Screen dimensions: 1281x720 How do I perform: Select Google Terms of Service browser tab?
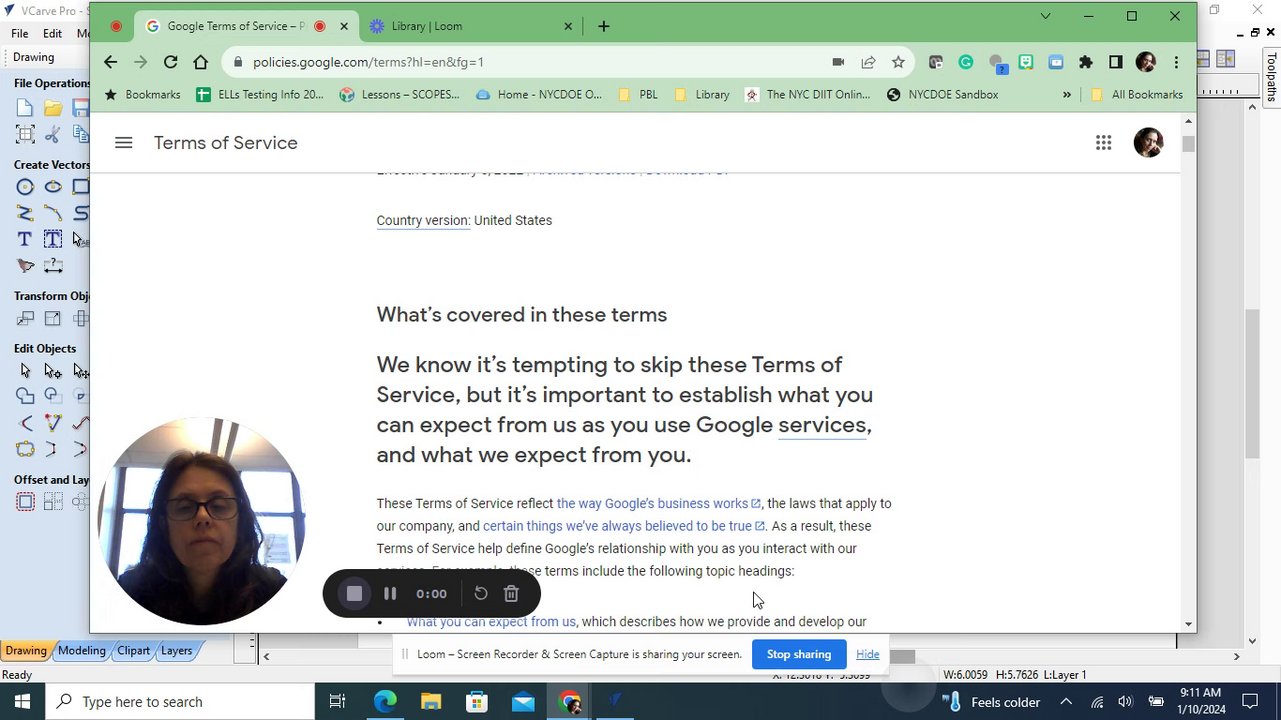(247, 26)
